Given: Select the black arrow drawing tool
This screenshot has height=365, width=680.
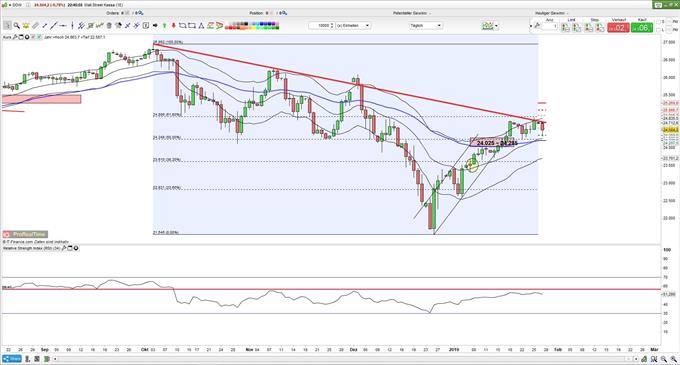Looking at the screenshot, I should point(155,26).
